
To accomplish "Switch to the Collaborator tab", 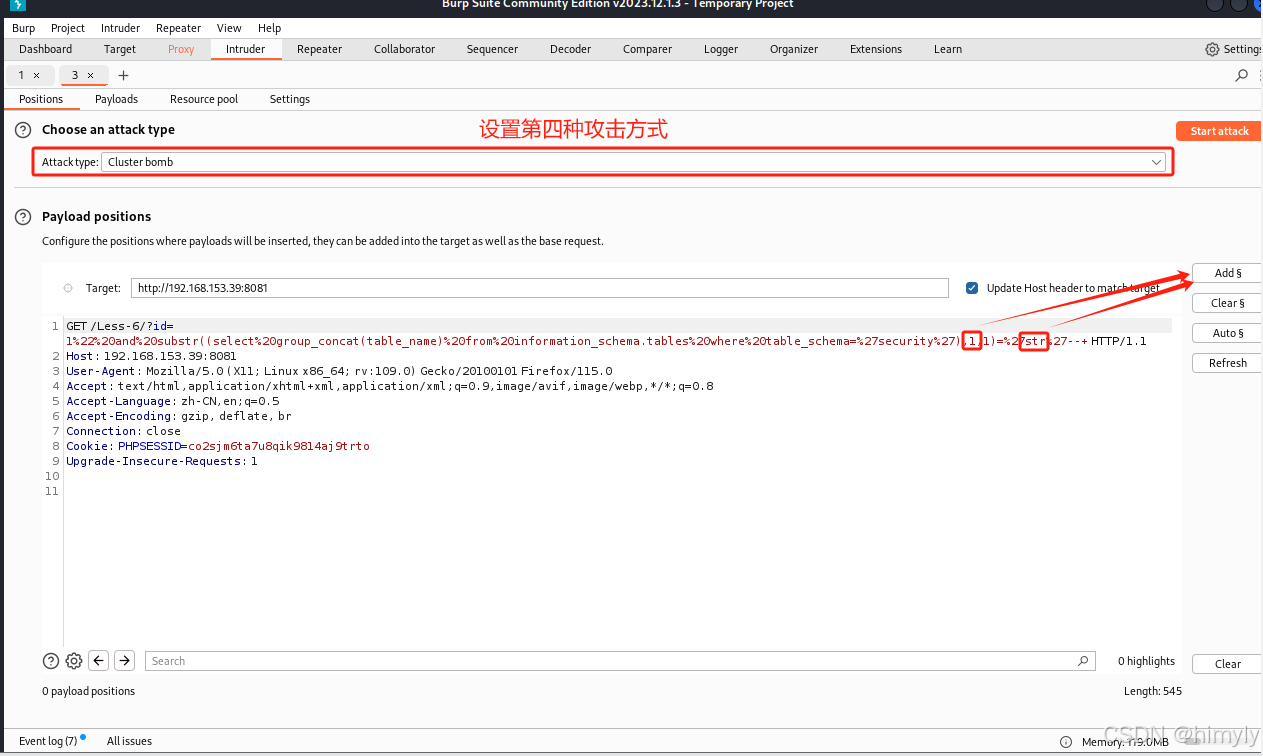I will 405,49.
